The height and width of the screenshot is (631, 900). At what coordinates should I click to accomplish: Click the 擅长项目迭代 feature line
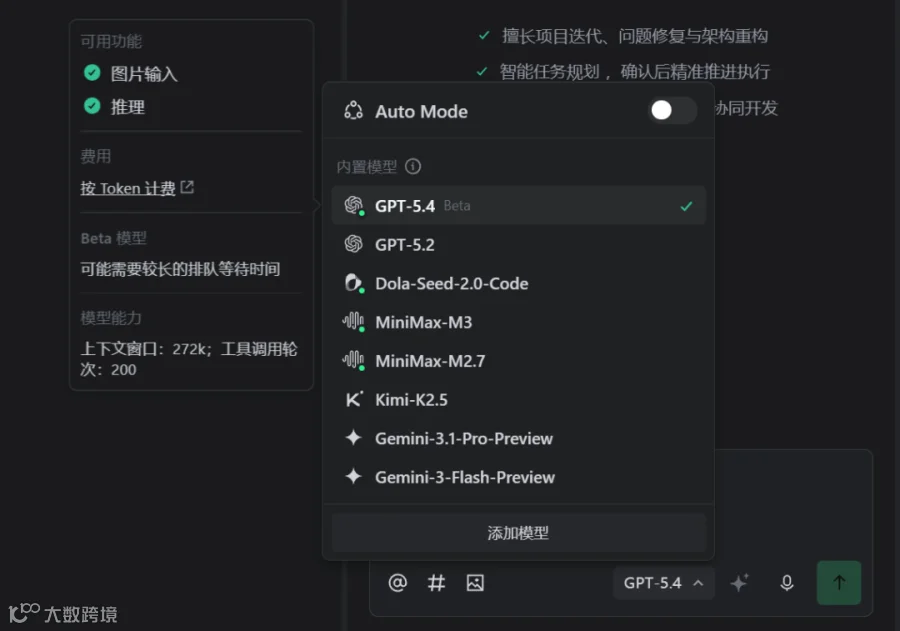[x=635, y=36]
